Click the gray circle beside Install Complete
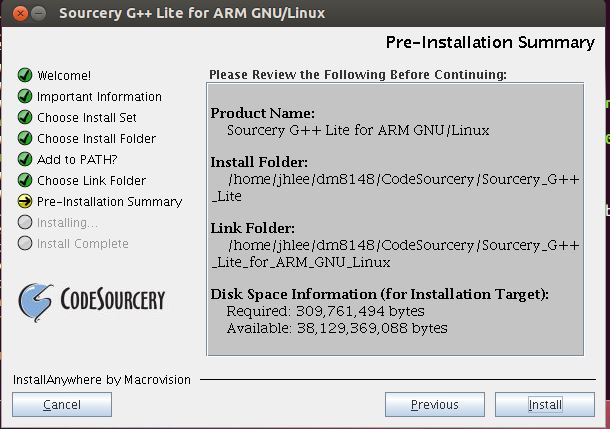Image resolution: width=610 pixels, height=429 pixels. (24, 244)
